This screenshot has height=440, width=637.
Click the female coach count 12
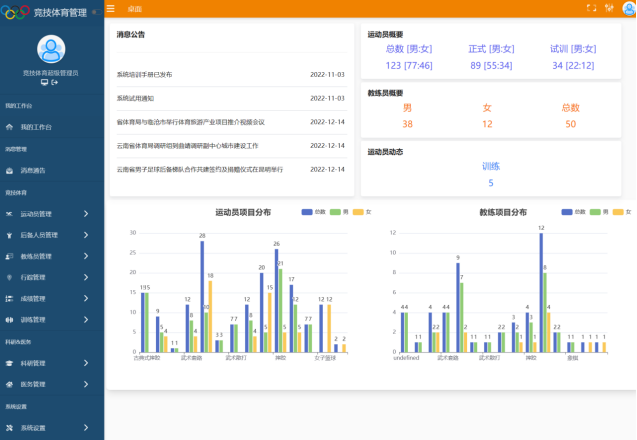pyautogui.click(x=487, y=124)
